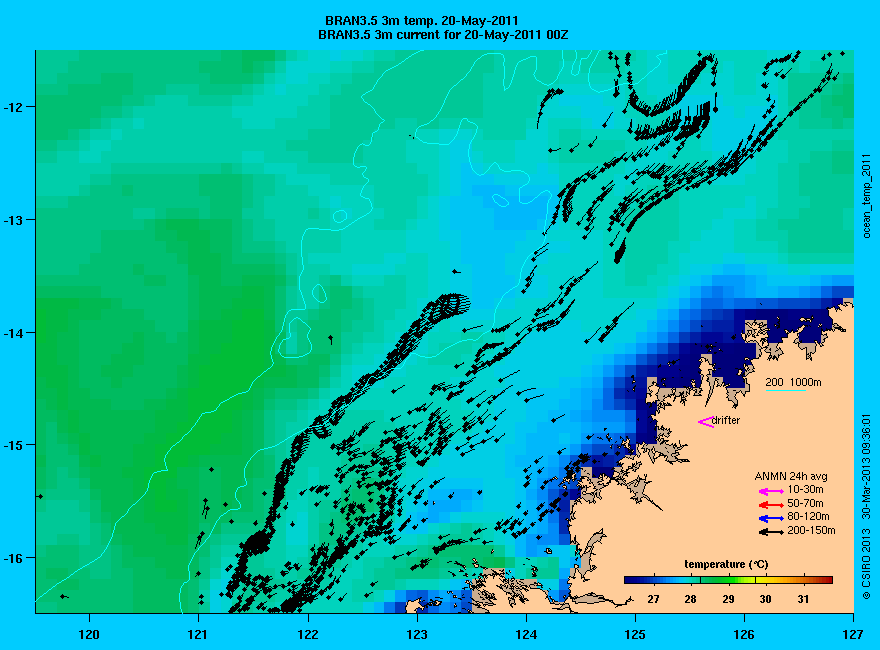
Task: Click the latitude axis label -15
Action: [x=12, y=445]
